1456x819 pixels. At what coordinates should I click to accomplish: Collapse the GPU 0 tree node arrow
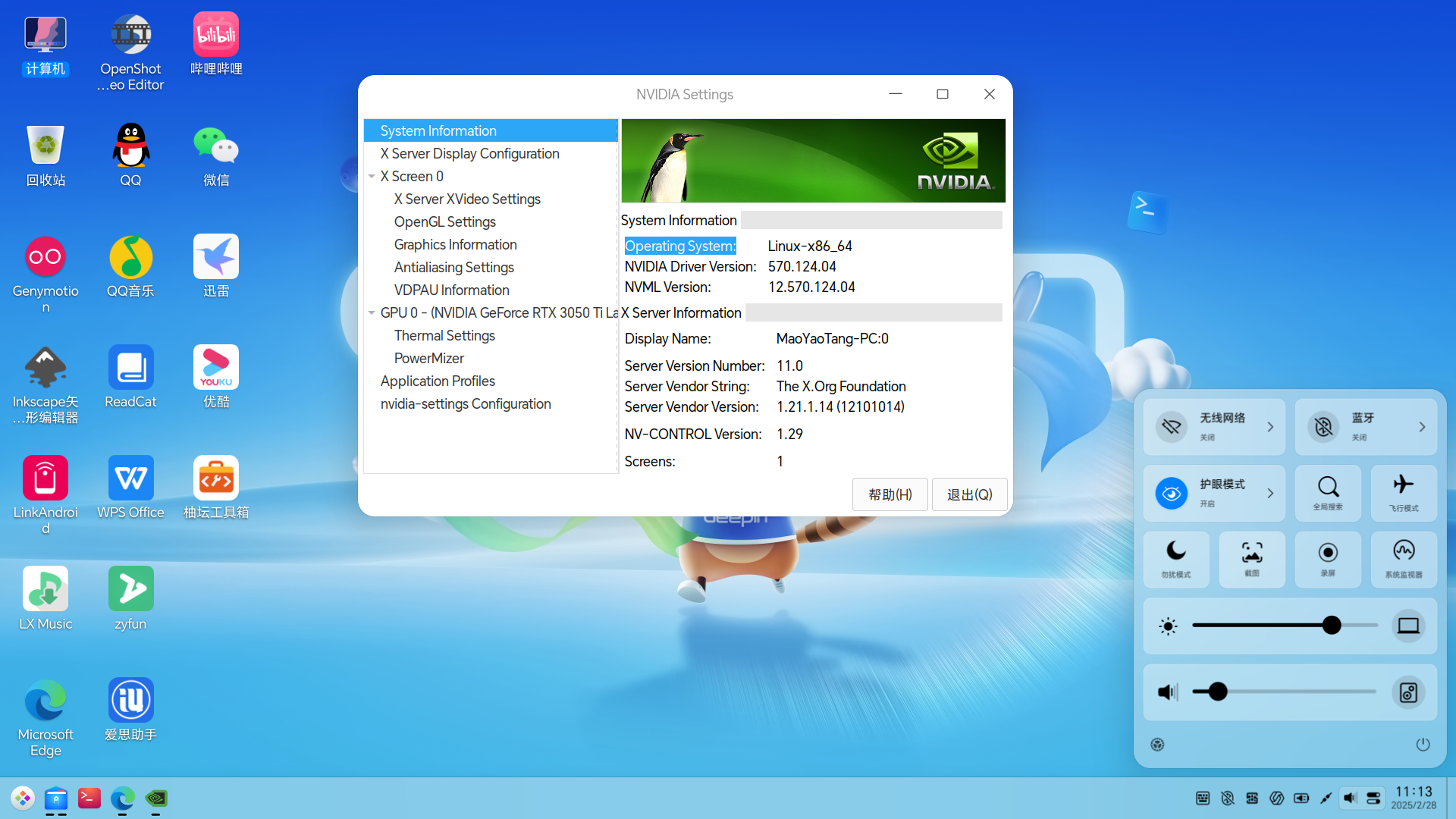tap(372, 312)
